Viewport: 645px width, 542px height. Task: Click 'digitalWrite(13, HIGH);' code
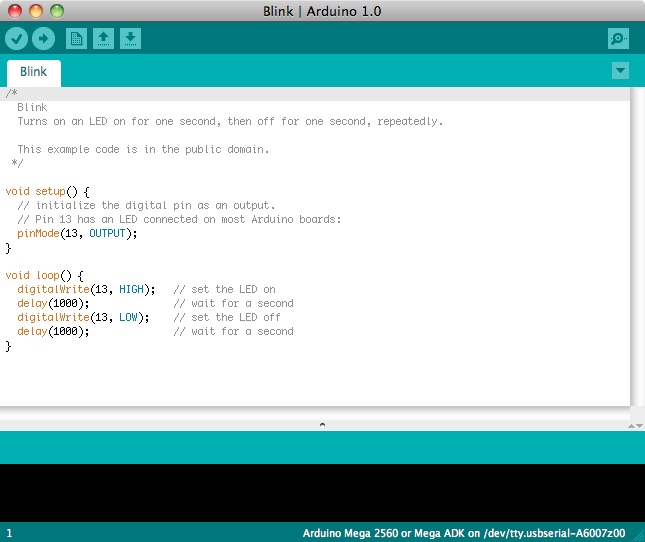point(86,290)
